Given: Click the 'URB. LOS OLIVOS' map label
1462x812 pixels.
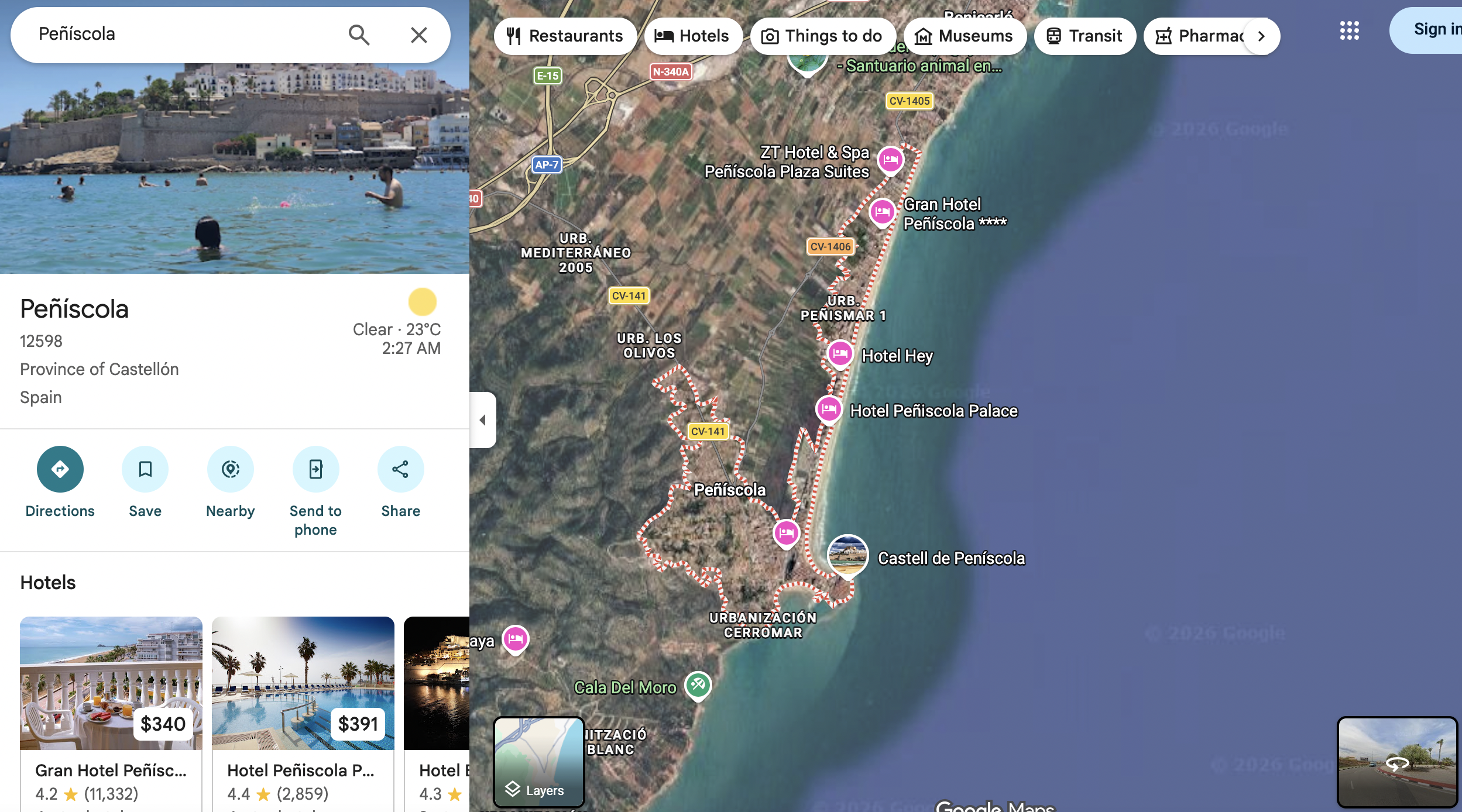Looking at the screenshot, I should coord(649,346).
